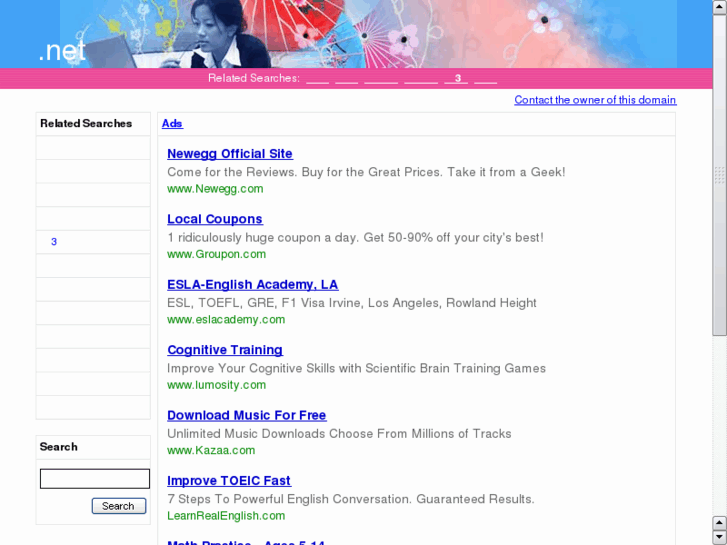The width and height of the screenshot is (727, 545).
Task: Open the Local Coupons ad link
Action: pos(215,219)
